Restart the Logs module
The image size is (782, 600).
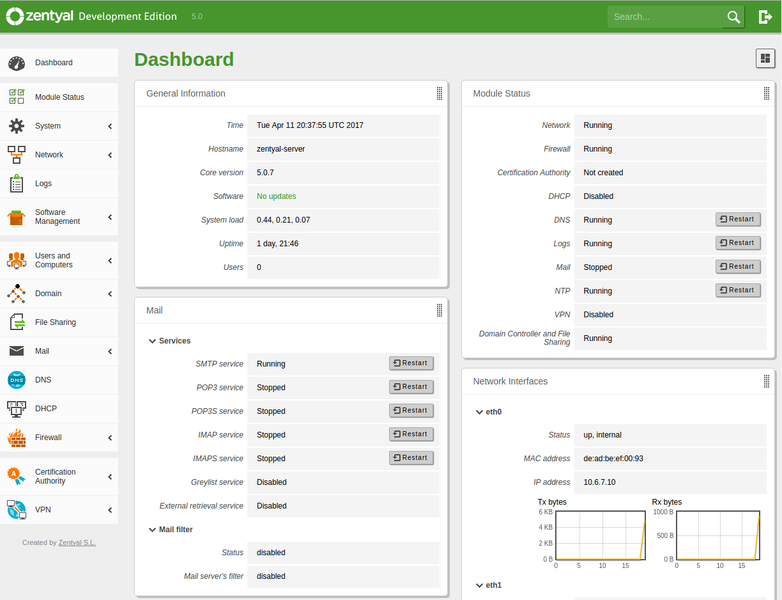(738, 243)
